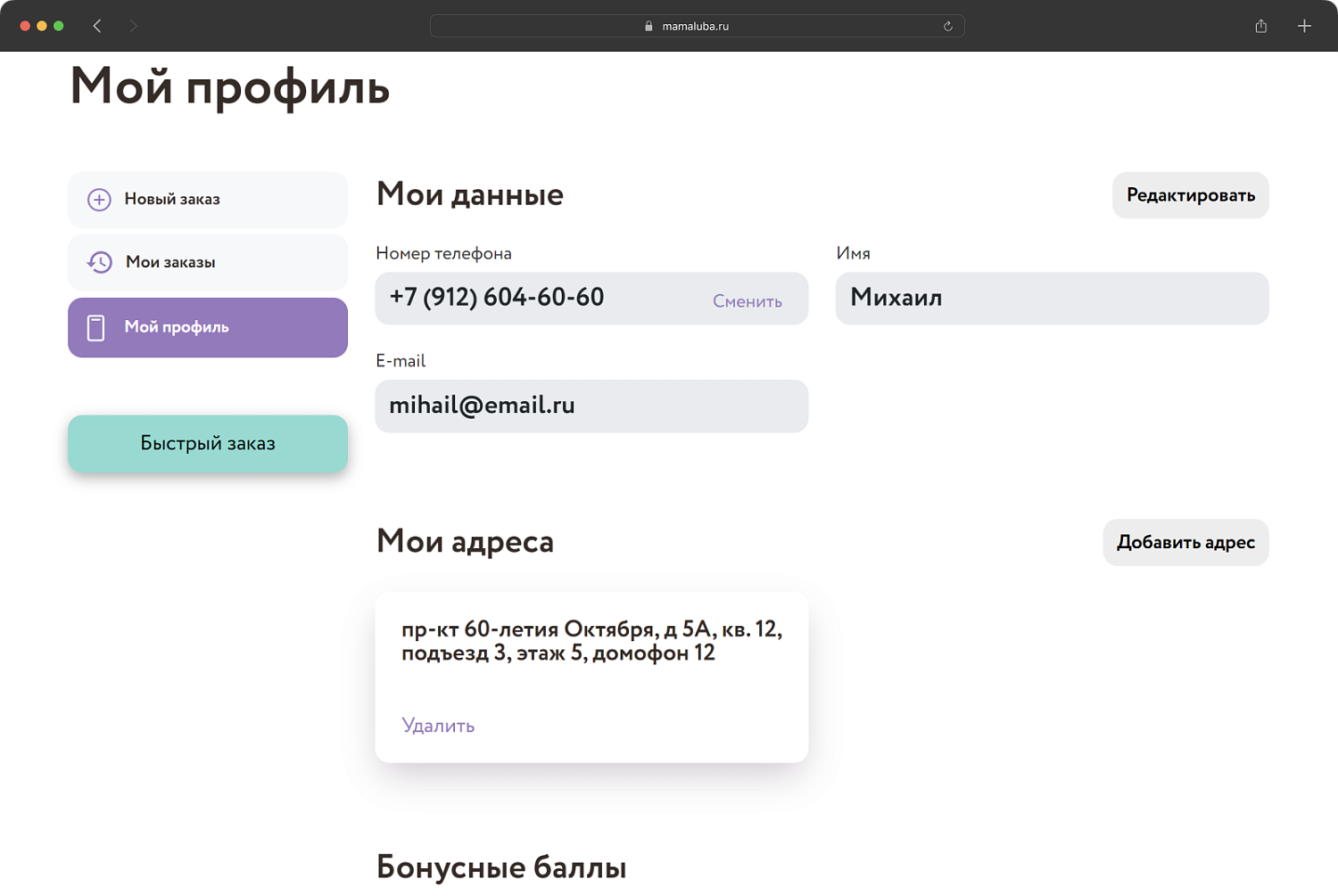Open the Сменить phone number link
The height and width of the screenshot is (896, 1338).
tap(747, 301)
